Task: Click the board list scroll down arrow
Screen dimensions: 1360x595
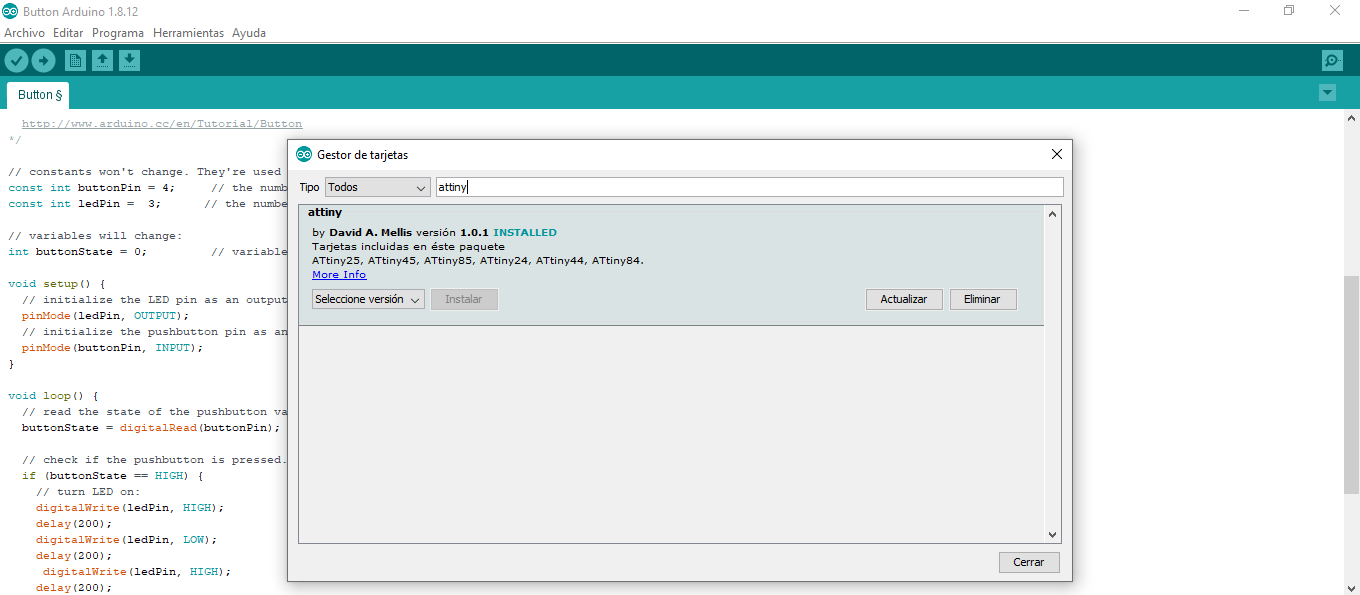Action: coord(1052,536)
